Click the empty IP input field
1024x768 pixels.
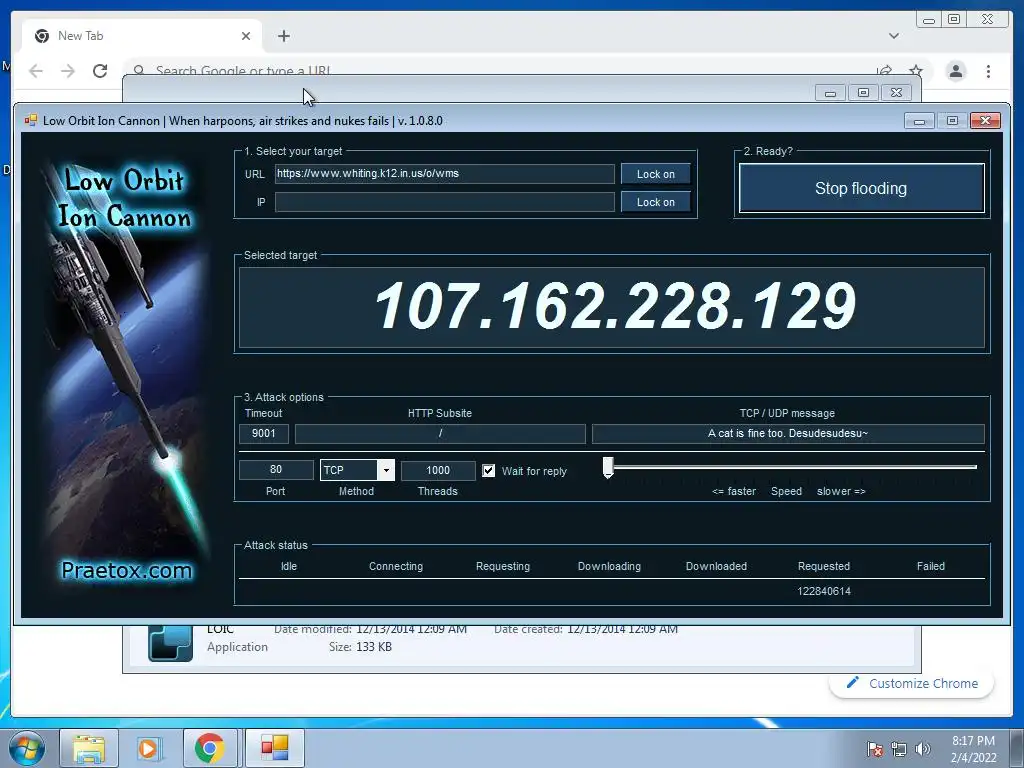(x=444, y=202)
